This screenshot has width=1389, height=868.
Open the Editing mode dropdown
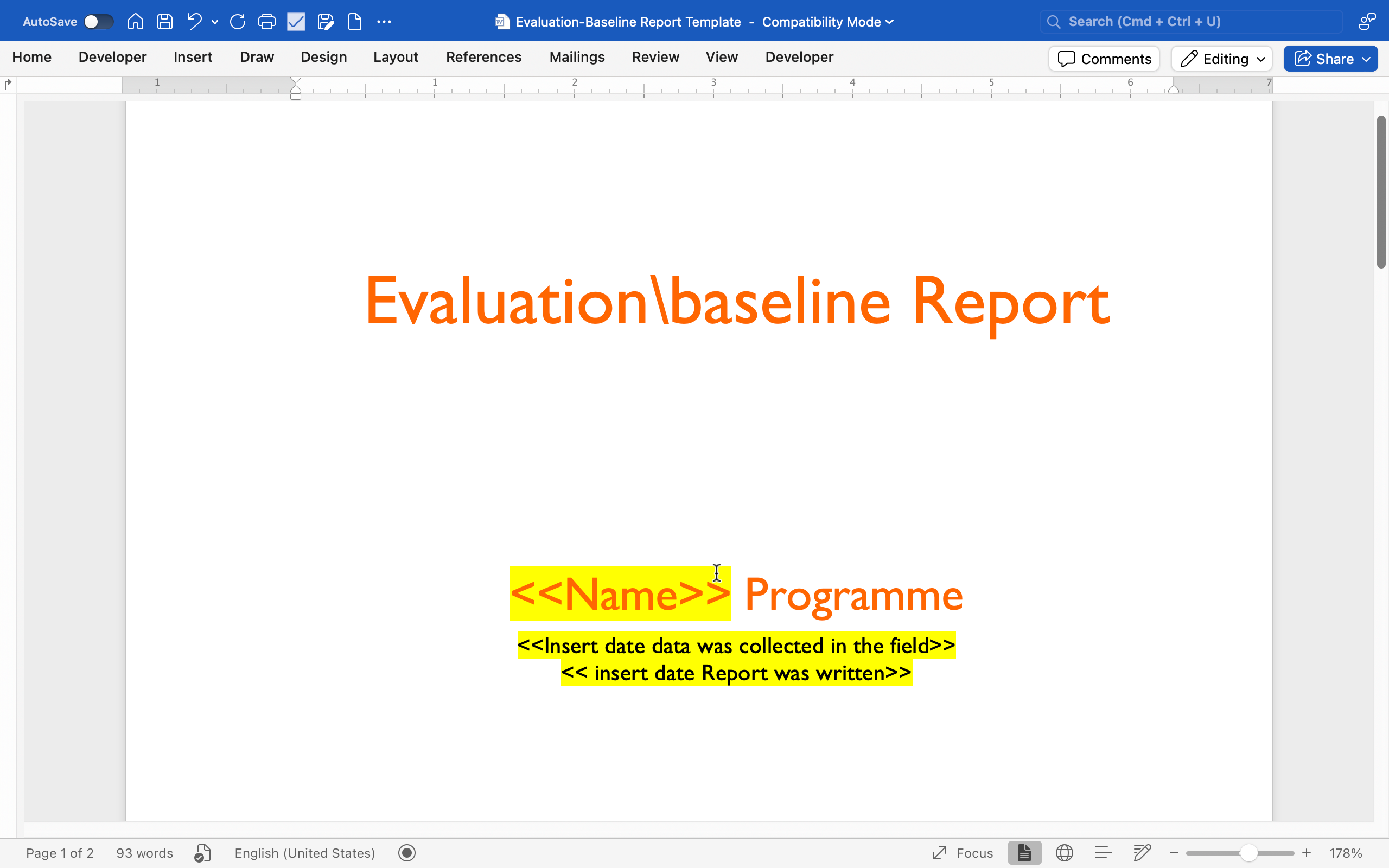[1222, 59]
